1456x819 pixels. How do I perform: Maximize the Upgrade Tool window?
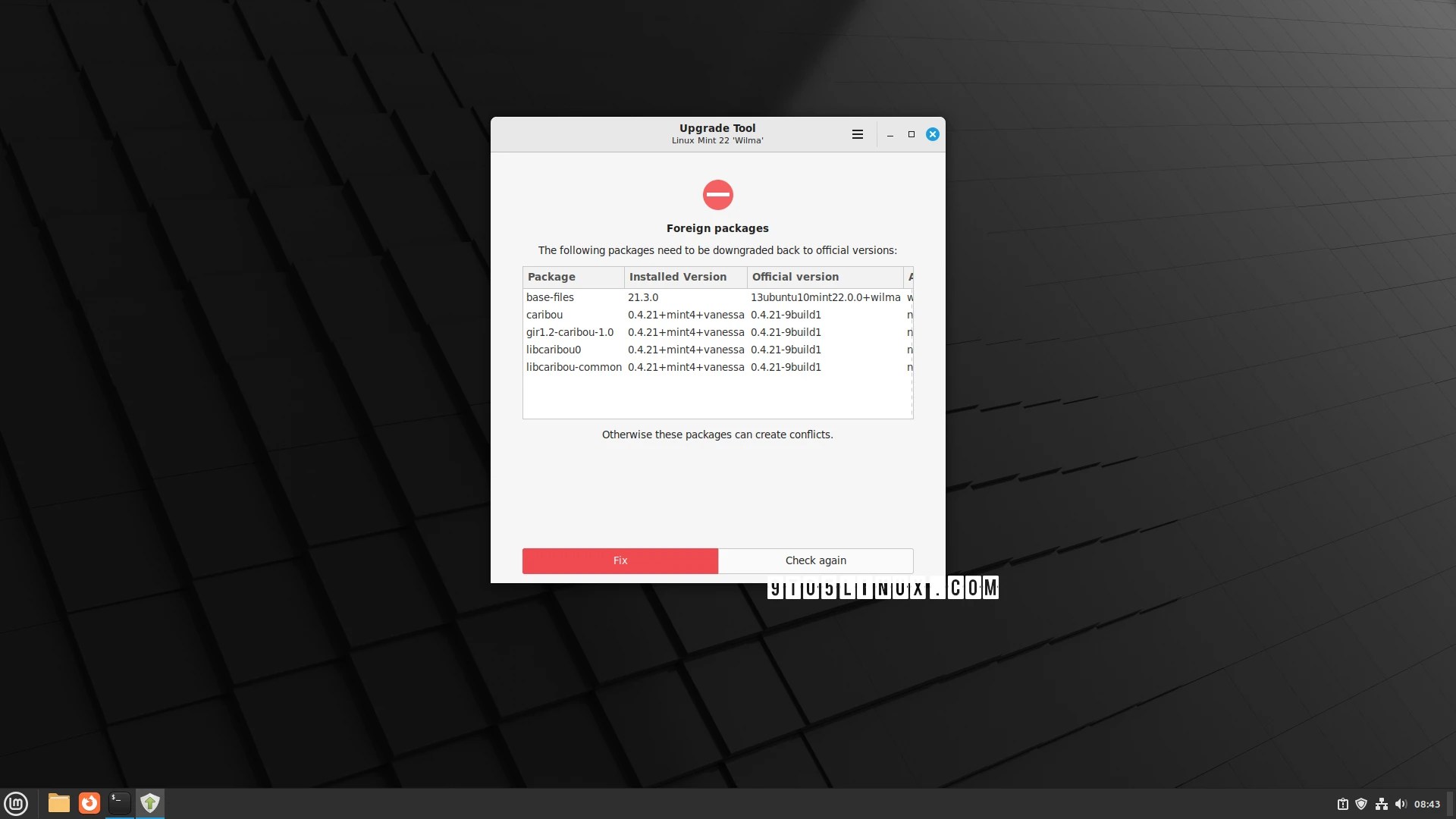(x=911, y=134)
